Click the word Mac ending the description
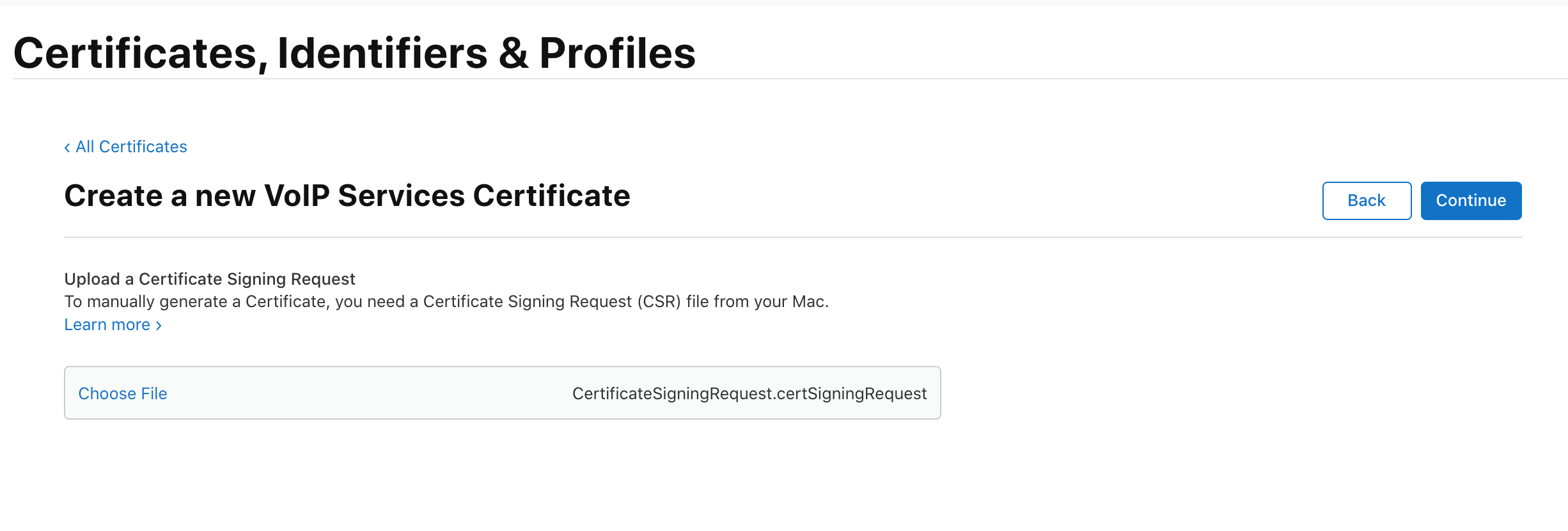This screenshot has width=1568, height=531. coord(808,301)
